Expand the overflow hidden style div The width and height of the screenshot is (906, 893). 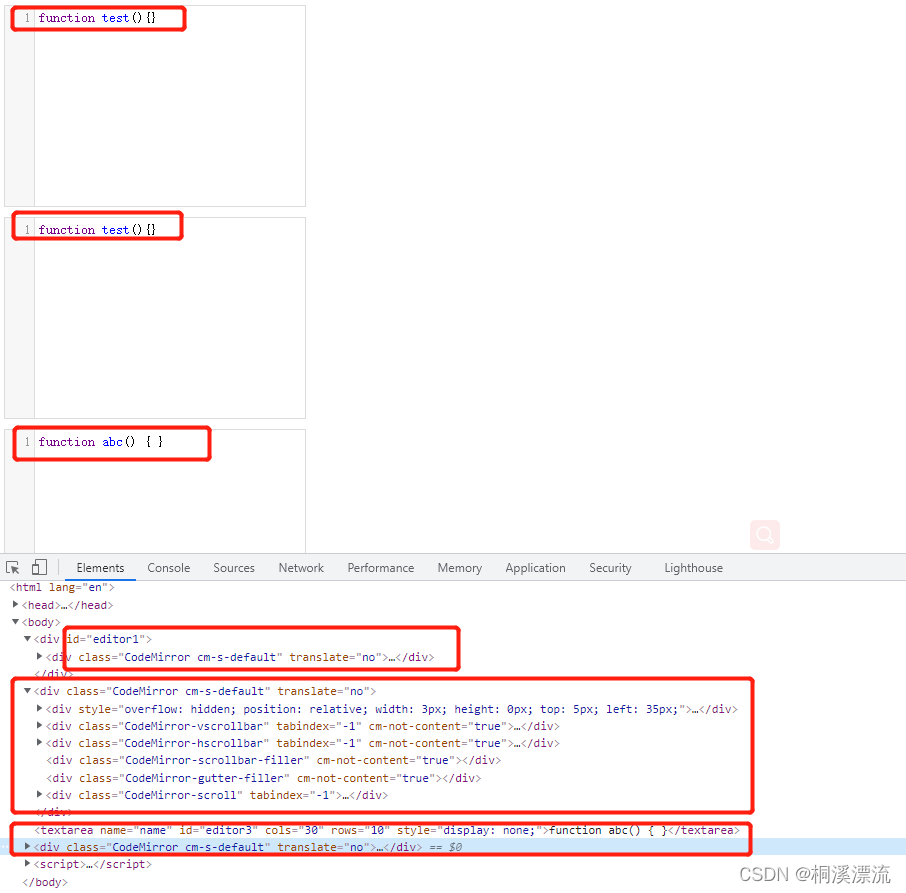pyautogui.click(x=39, y=708)
